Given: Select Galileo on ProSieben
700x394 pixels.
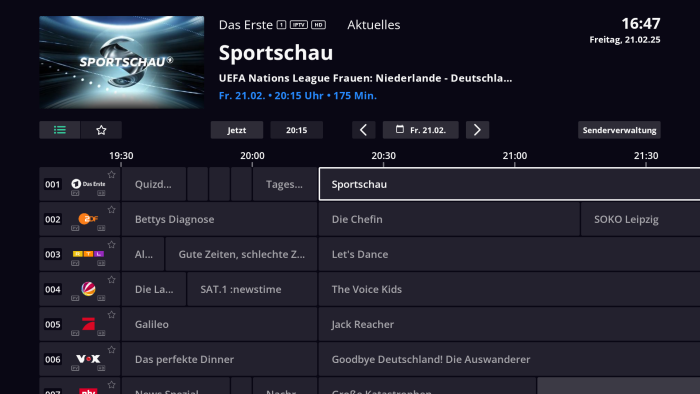Looking at the screenshot, I should coord(219,324).
